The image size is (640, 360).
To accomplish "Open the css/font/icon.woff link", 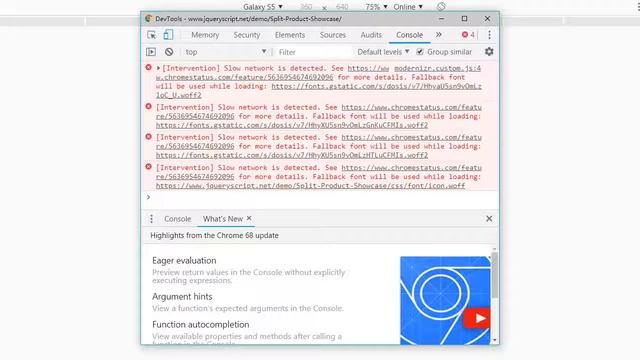I will 310,186.
